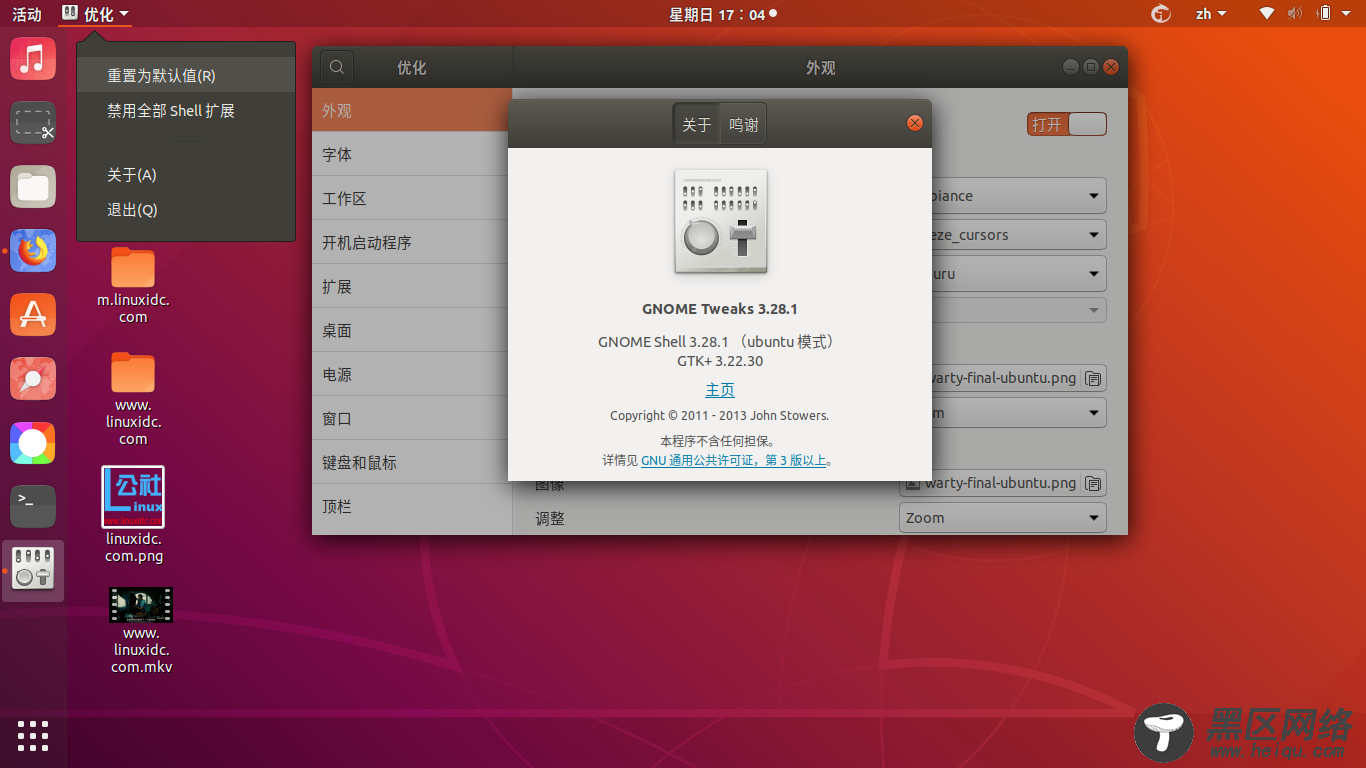The width and height of the screenshot is (1366, 768).
Task: Choose 退出(Q) from the app menu
Action: pyautogui.click(x=186, y=210)
